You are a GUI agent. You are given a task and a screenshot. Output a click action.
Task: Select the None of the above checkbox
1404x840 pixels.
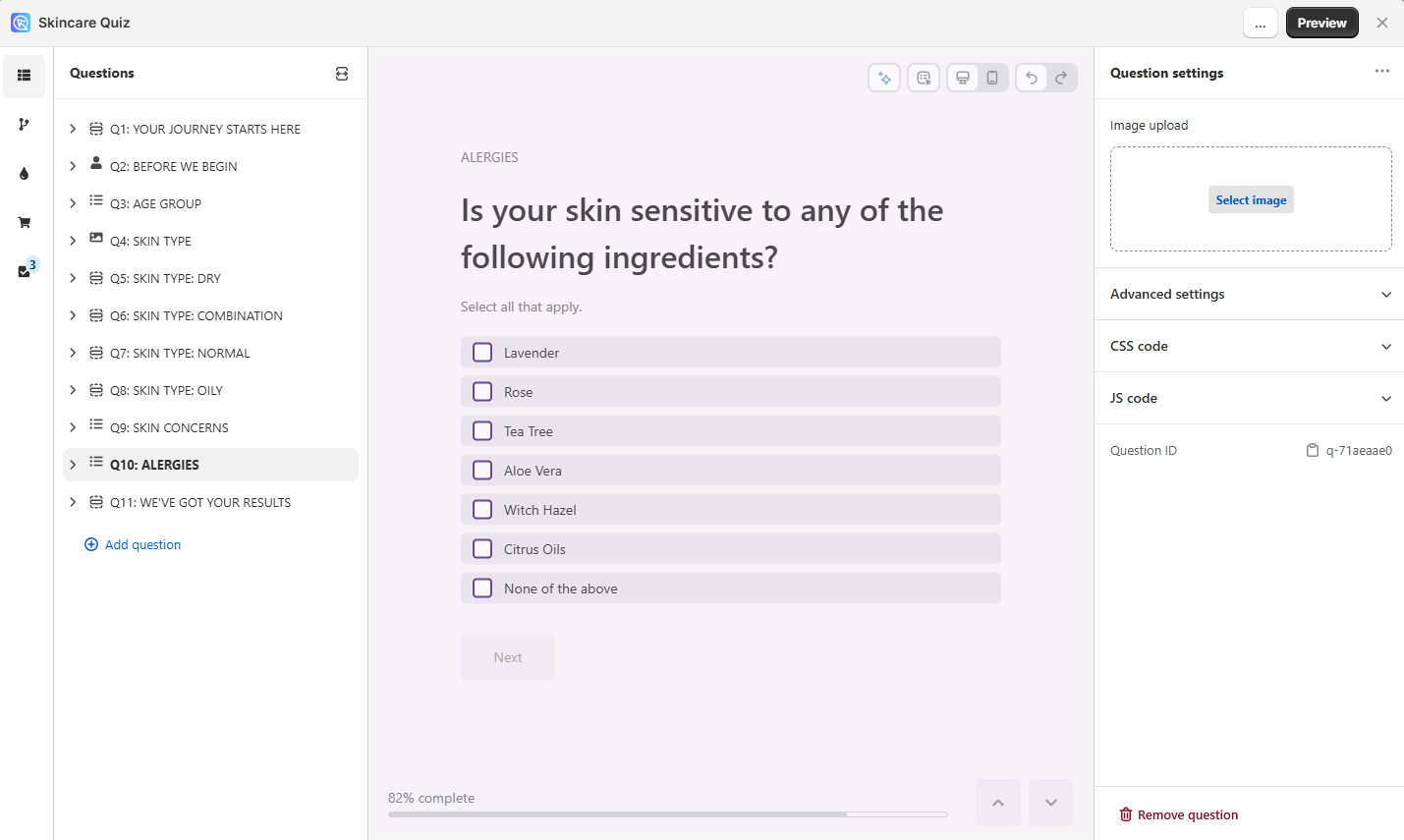click(x=482, y=588)
